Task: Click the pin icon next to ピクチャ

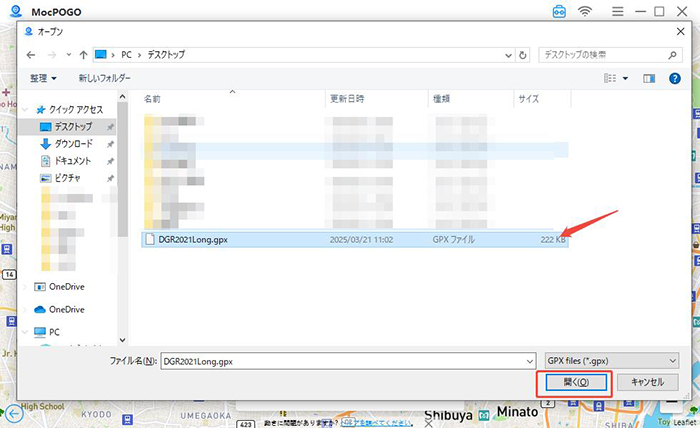Action: pos(110,179)
